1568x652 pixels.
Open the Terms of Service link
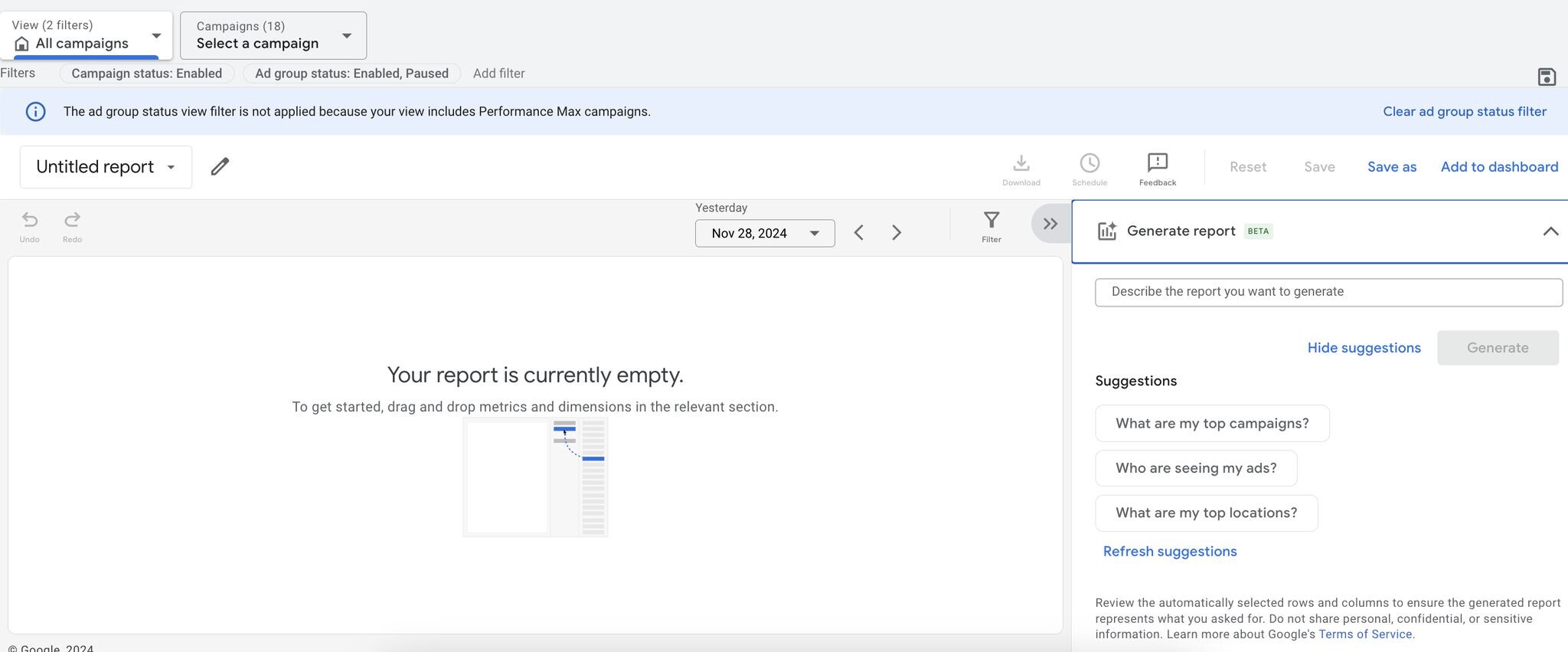[1365, 634]
